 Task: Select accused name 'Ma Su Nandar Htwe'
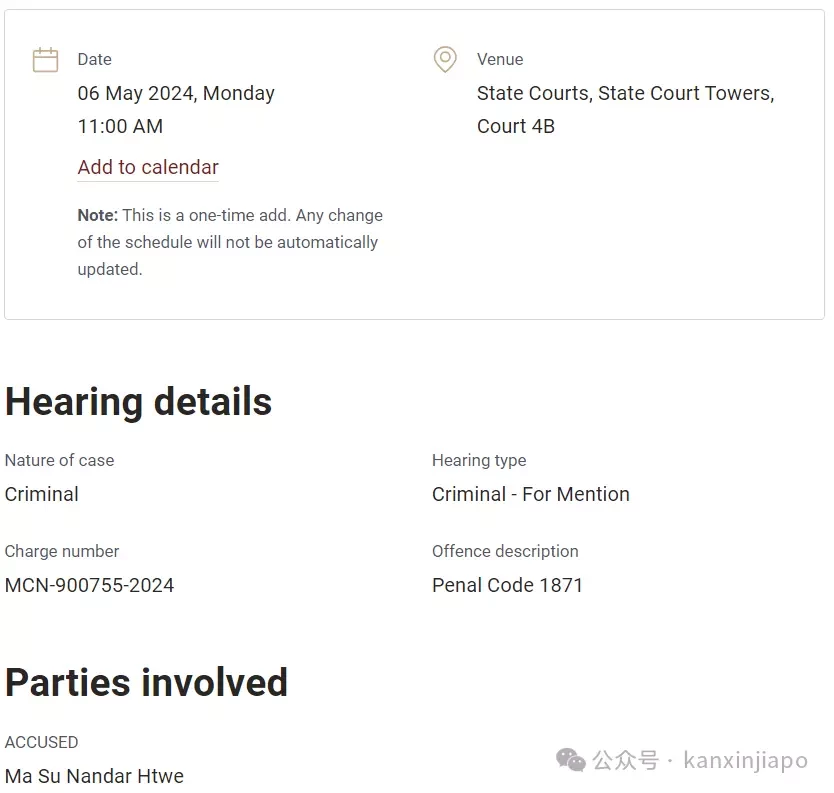pyautogui.click(x=94, y=776)
